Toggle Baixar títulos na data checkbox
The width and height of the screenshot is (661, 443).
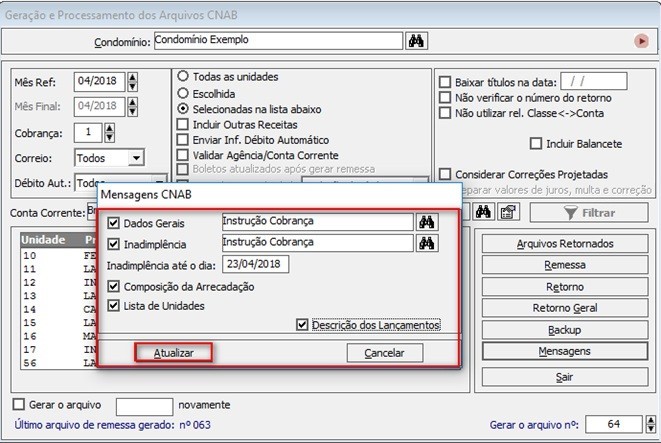click(445, 82)
